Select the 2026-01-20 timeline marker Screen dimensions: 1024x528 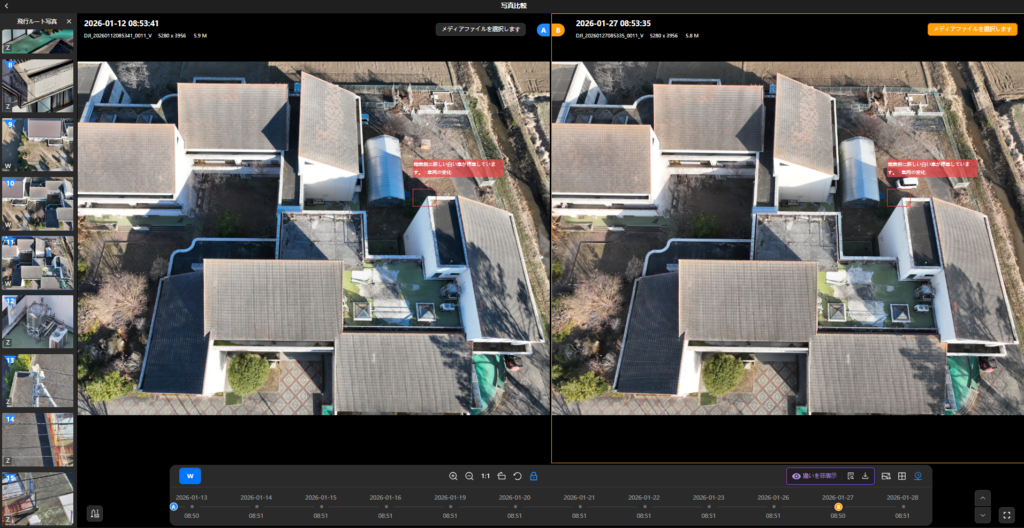pyautogui.click(x=515, y=506)
